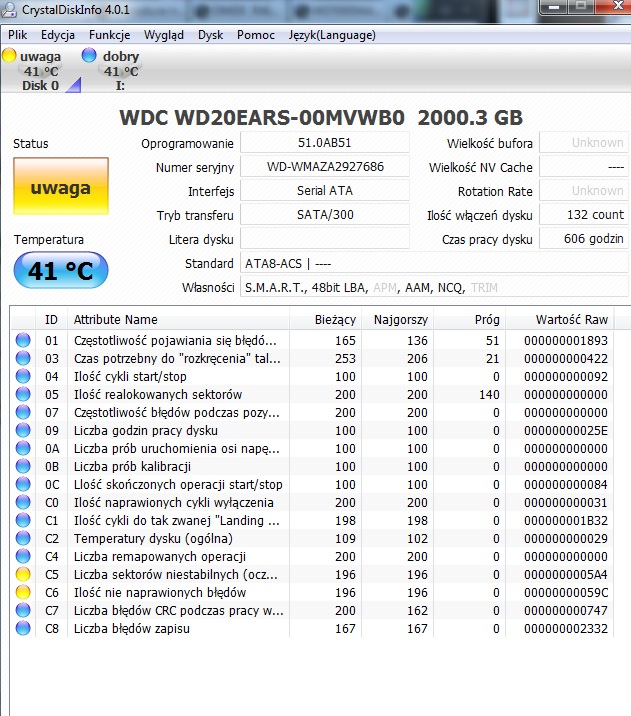The height and width of the screenshot is (716, 631).
Task: Select row Temperatury dysku (ogólna)
Action: tap(312, 538)
